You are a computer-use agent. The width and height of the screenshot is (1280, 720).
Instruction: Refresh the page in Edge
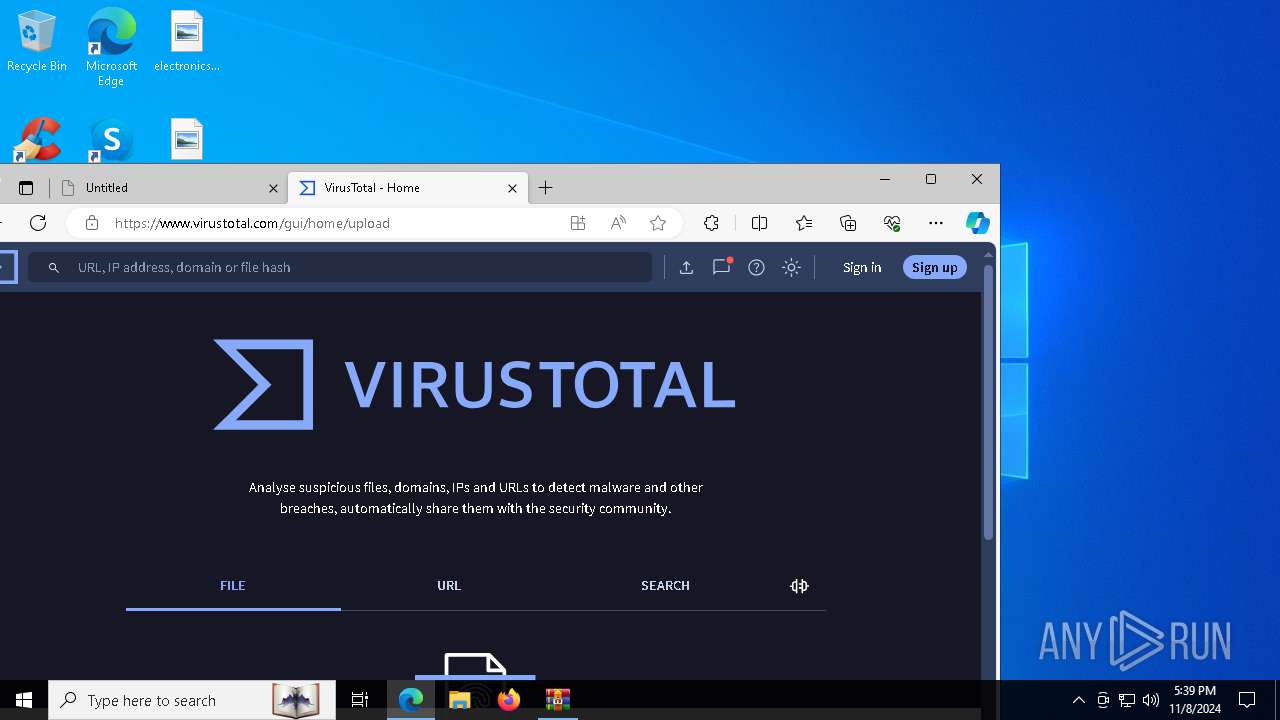coord(38,223)
